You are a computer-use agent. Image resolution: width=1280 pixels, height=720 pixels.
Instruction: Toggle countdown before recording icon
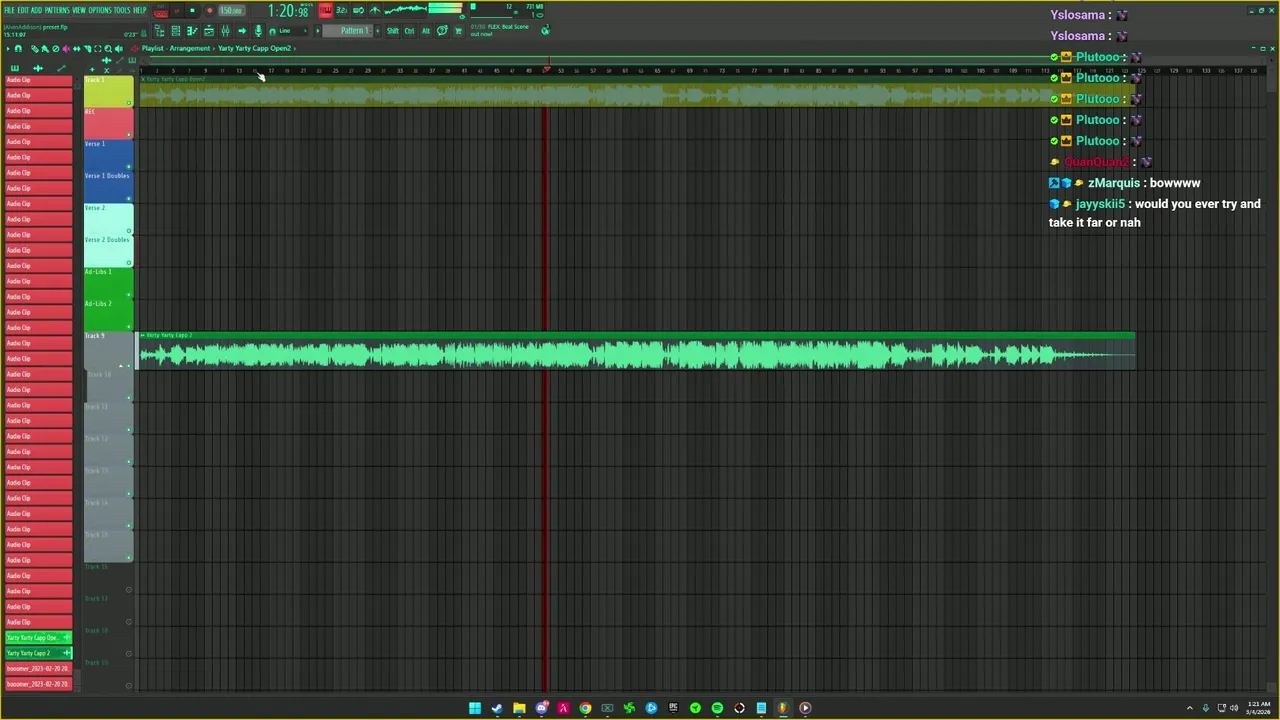(342, 10)
